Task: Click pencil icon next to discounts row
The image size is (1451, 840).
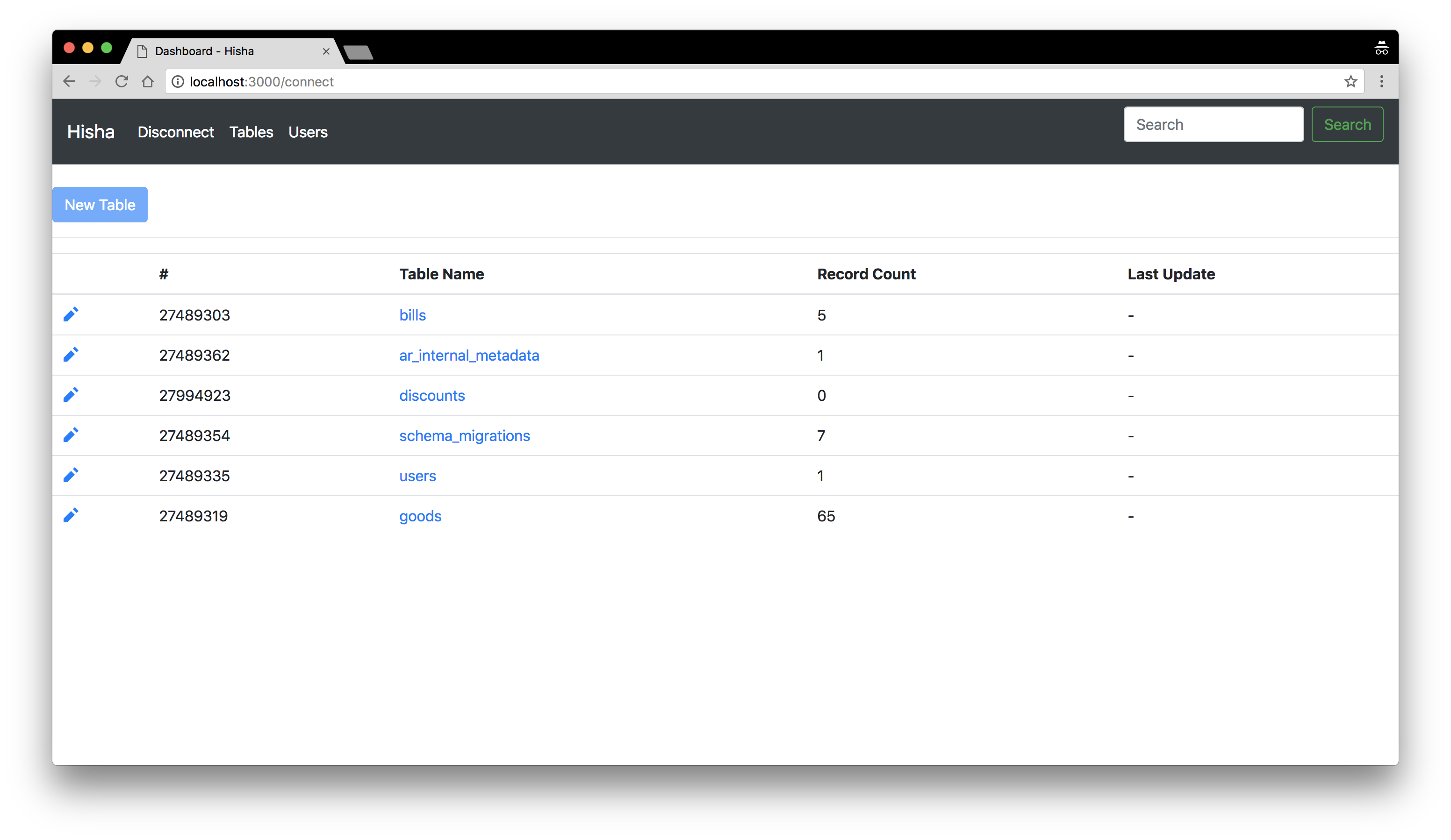Action: [71, 395]
